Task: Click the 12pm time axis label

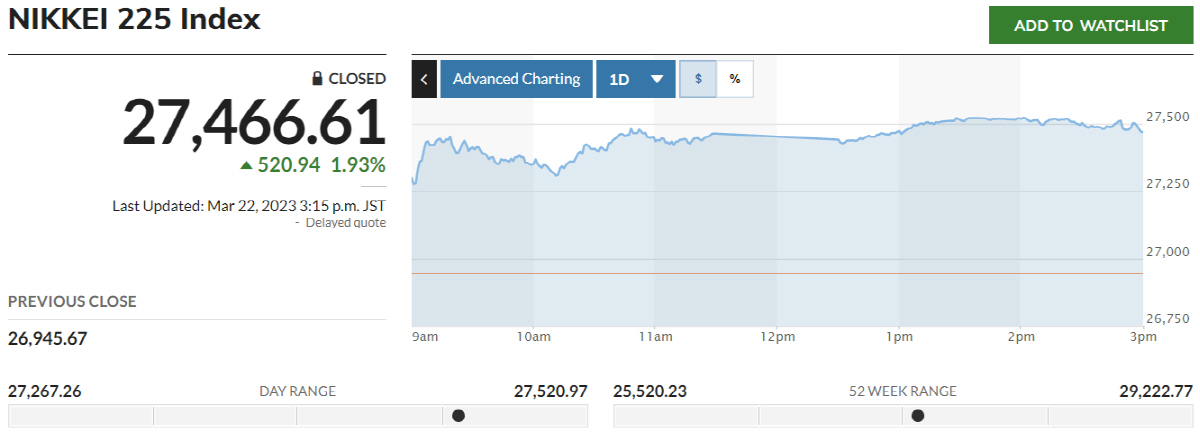Action: point(776,338)
